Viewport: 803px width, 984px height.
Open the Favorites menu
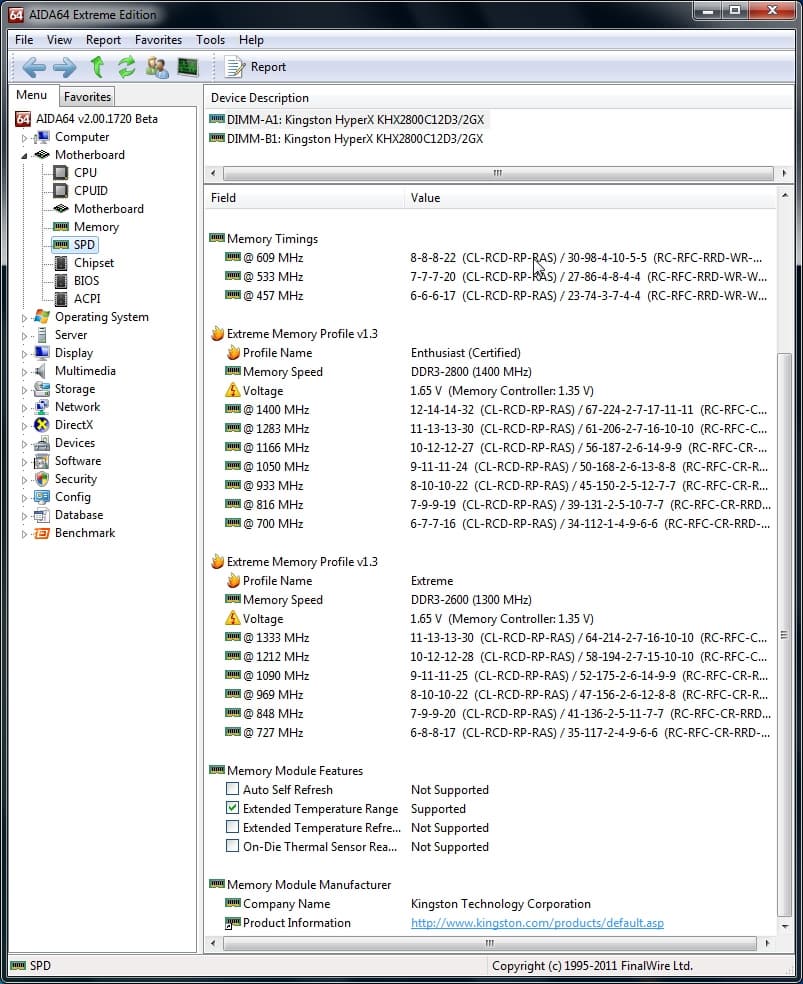pos(158,40)
